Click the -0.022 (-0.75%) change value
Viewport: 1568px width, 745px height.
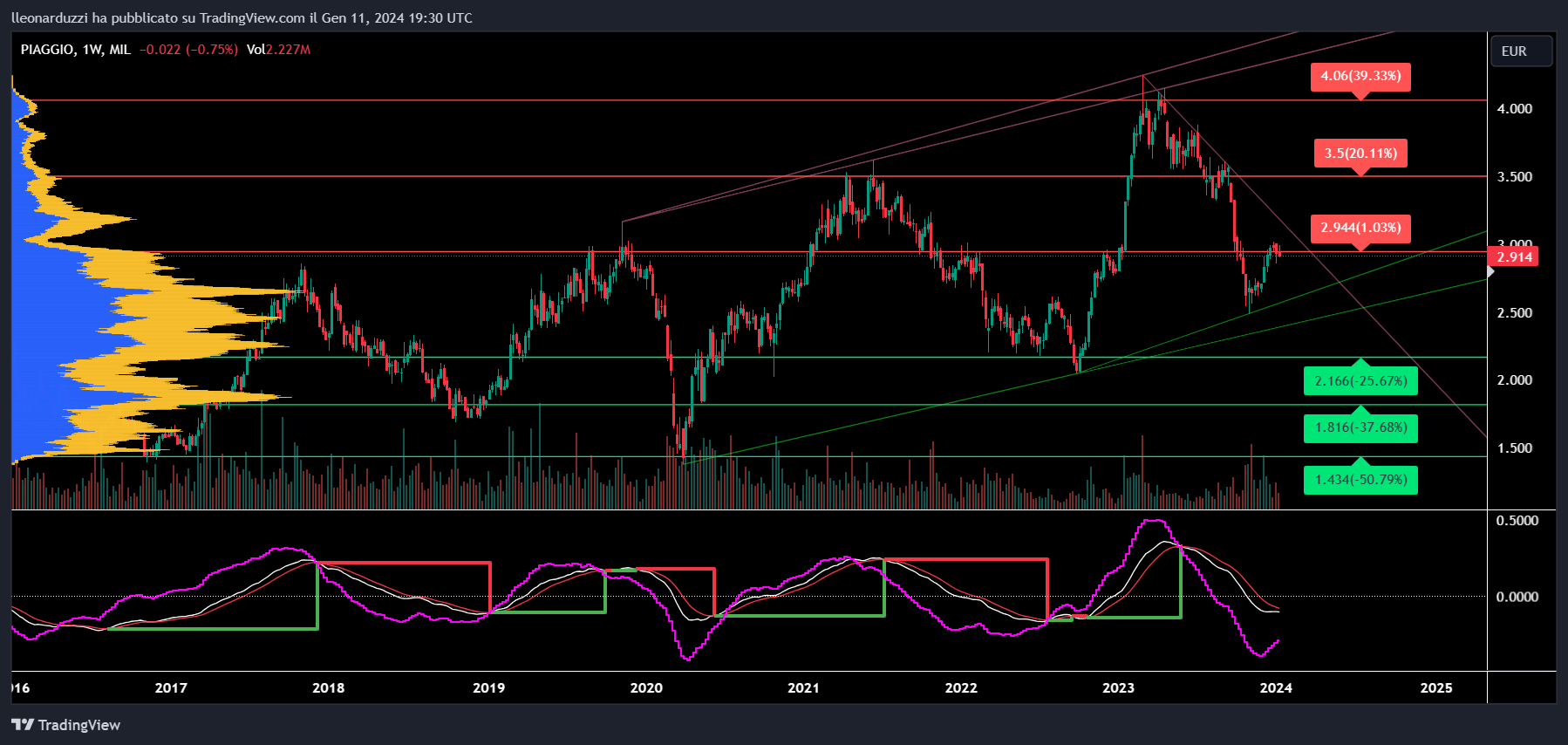click(x=188, y=50)
